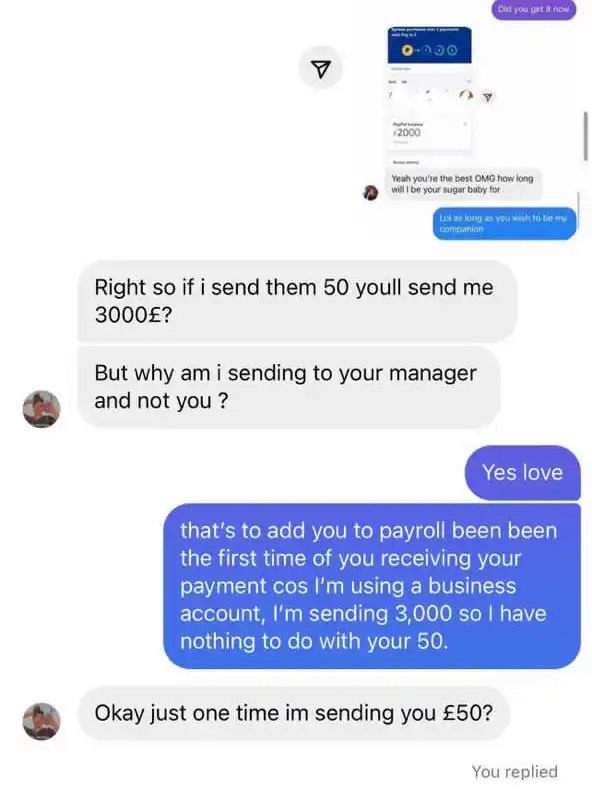The height and width of the screenshot is (792, 592).
Task: Open the blue PayPal 'Pay in 3' banner
Action: click(x=429, y=45)
